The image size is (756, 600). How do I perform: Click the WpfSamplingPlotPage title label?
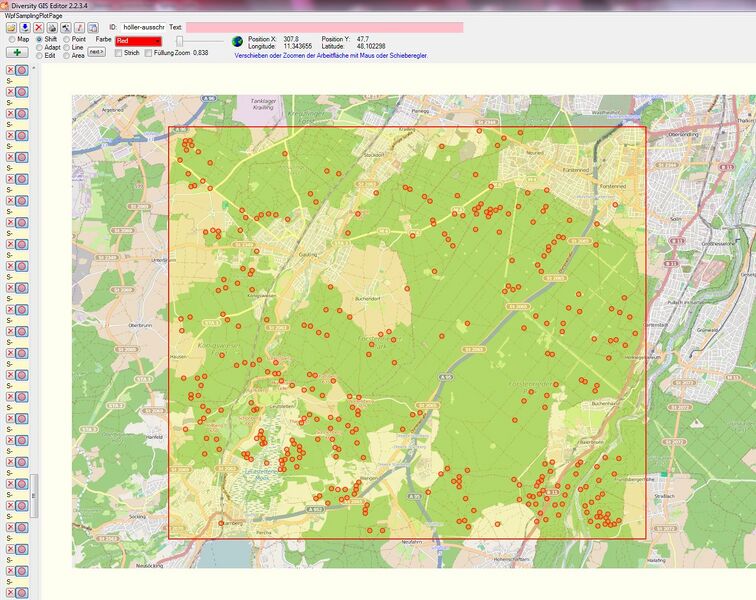click(x=33, y=16)
